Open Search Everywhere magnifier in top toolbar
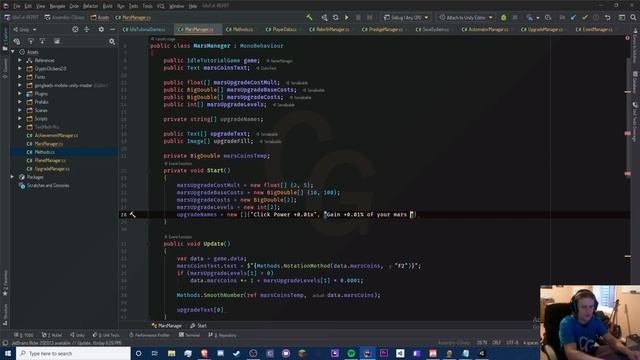 pos(633,18)
